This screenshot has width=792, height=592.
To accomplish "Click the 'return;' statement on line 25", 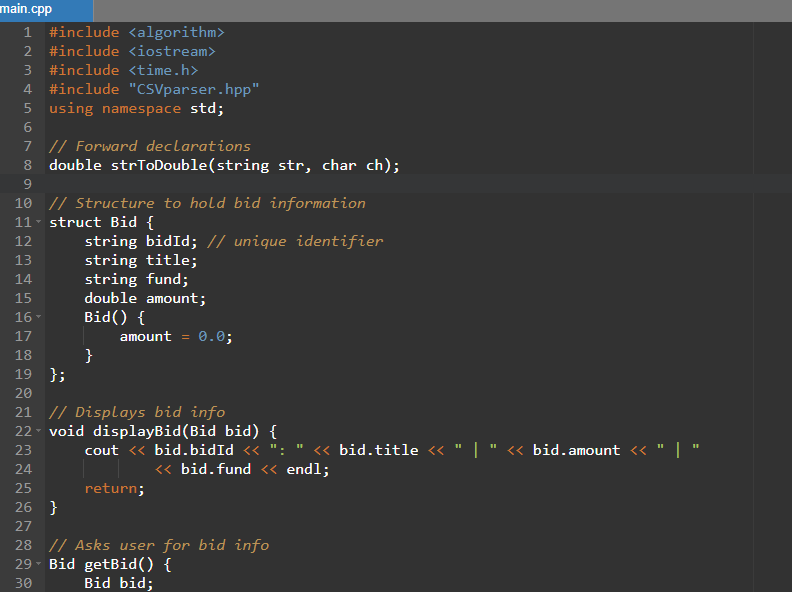I will (x=115, y=488).
